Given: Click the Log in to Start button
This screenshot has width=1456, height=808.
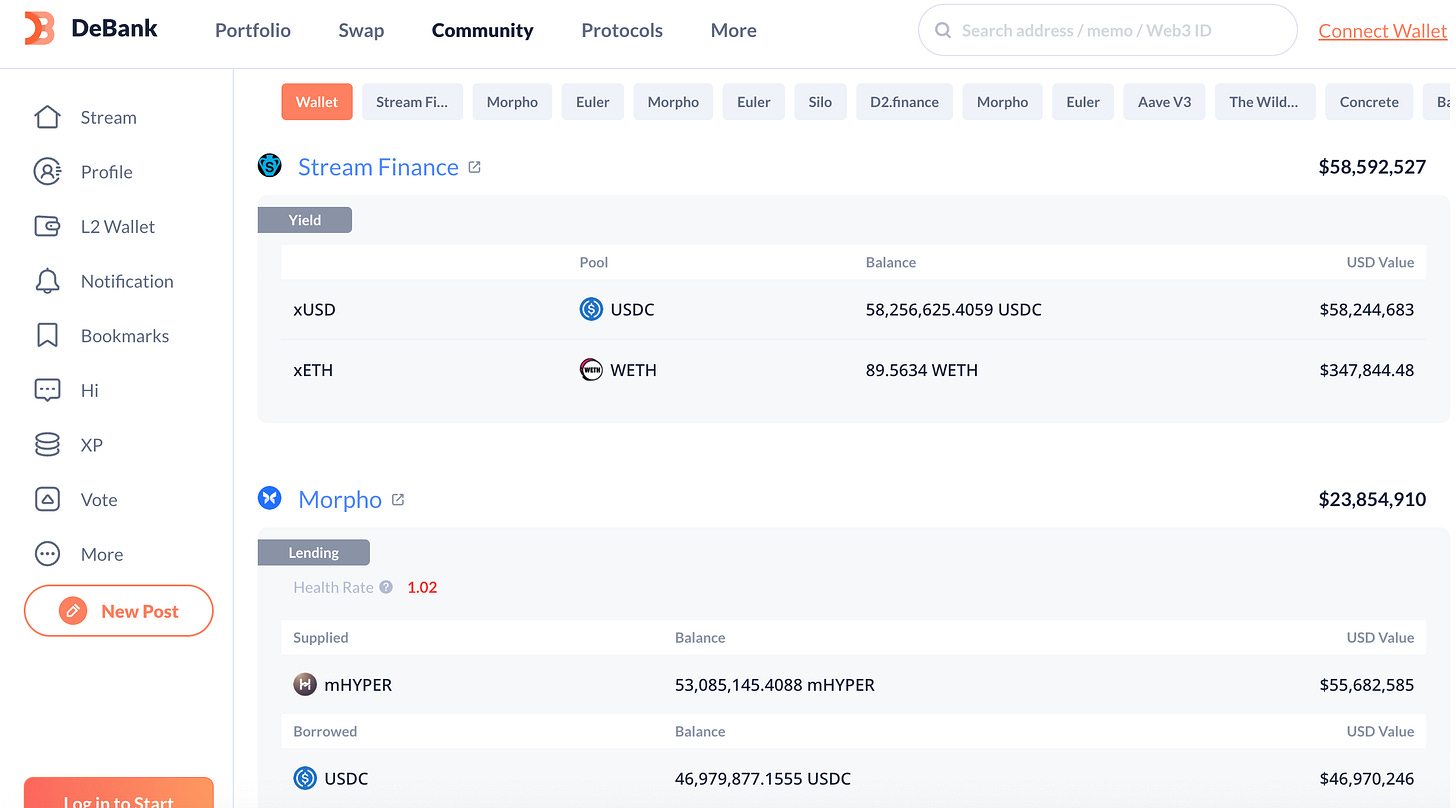Looking at the screenshot, I should click(119, 793).
